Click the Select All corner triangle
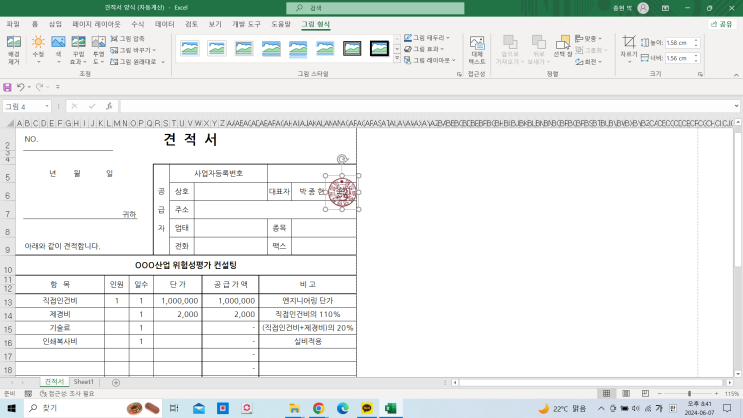This screenshot has height=418, width=743. tap(9, 123)
